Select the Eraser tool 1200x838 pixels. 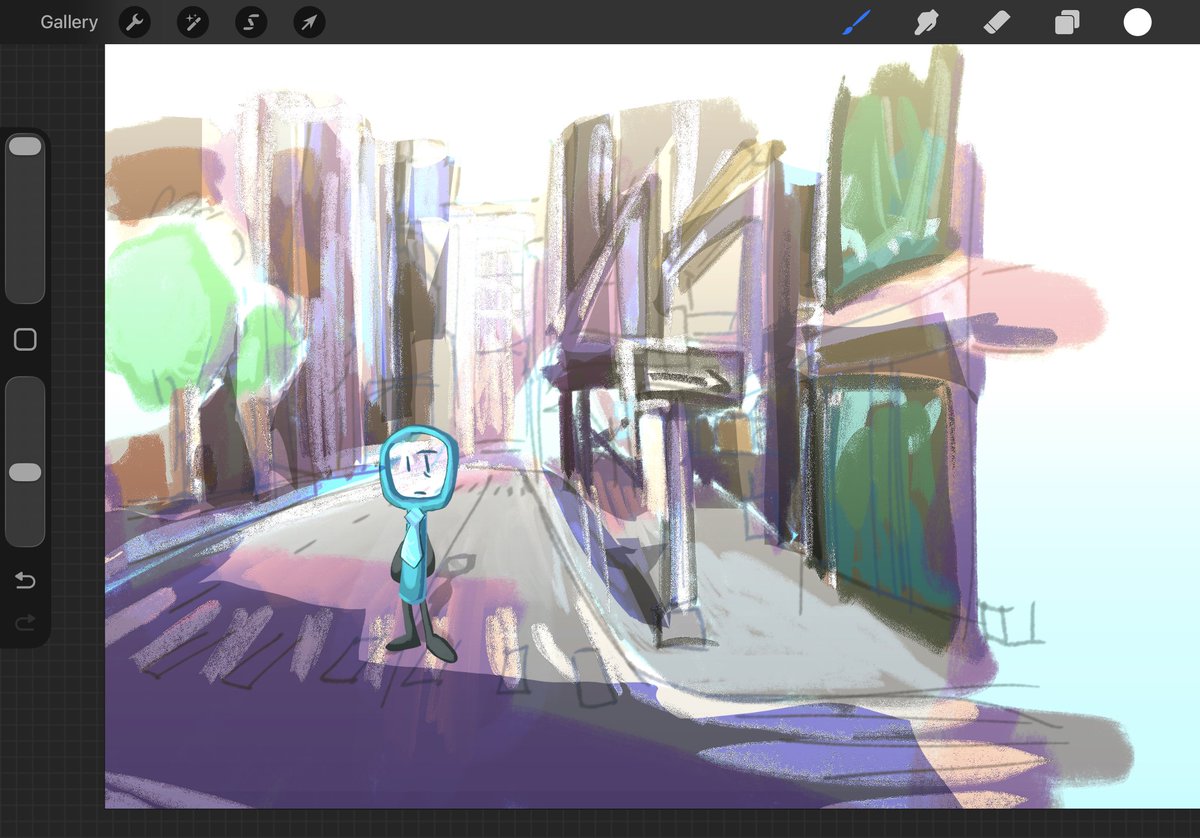point(997,22)
